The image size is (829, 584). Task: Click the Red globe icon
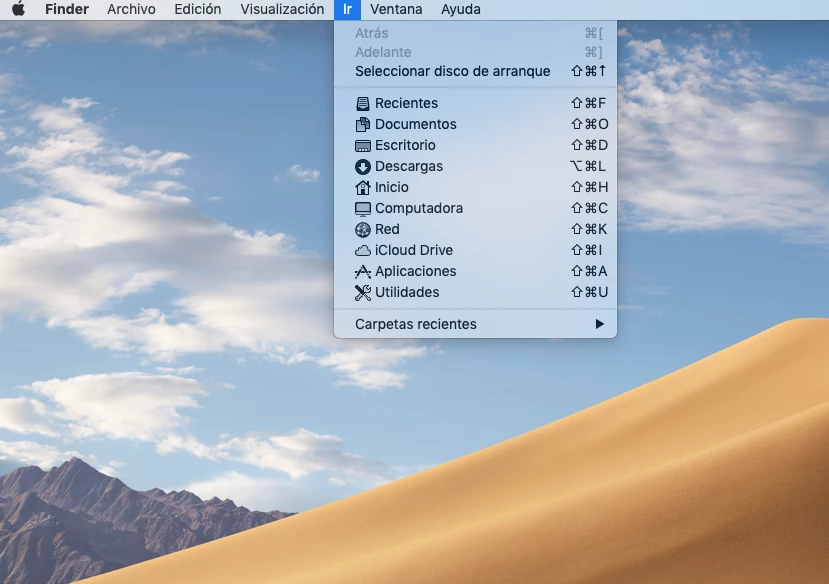[x=363, y=230]
